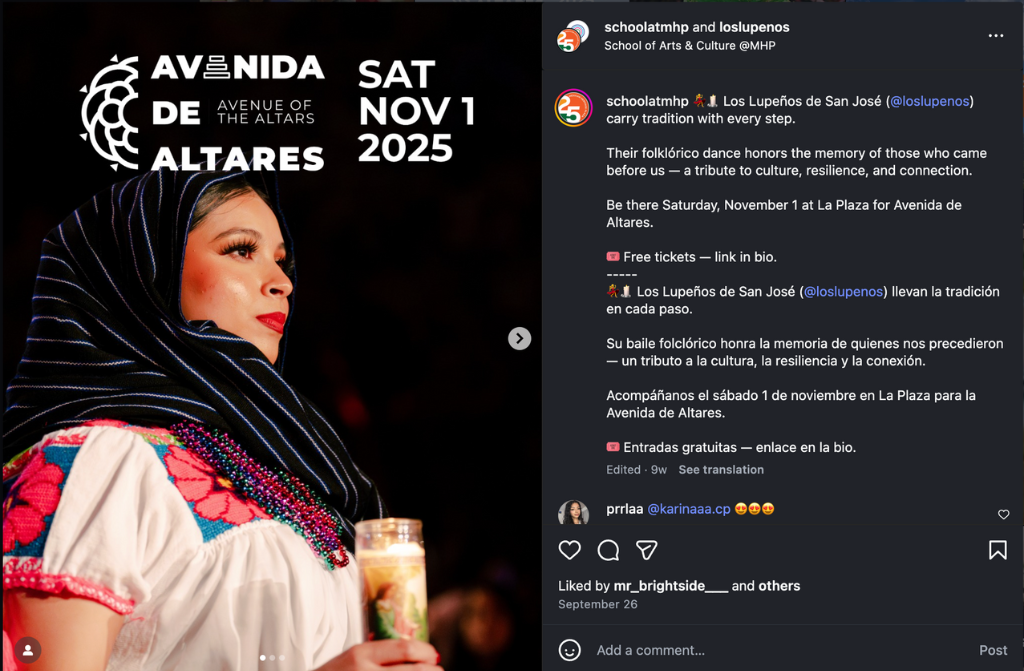Open the emoji picker smiley icon
1024x671 pixels.
point(569,650)
